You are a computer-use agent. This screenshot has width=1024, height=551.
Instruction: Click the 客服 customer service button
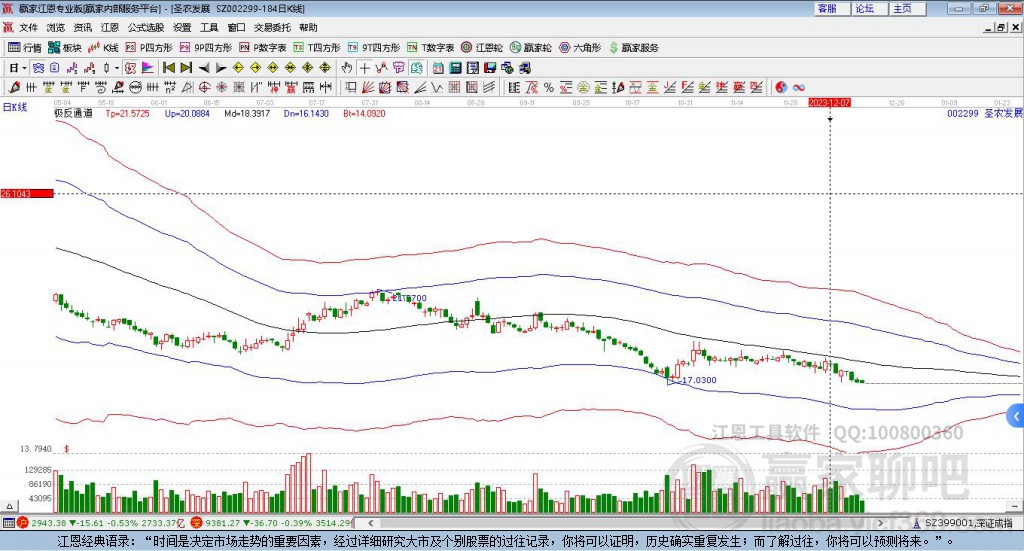827,8
